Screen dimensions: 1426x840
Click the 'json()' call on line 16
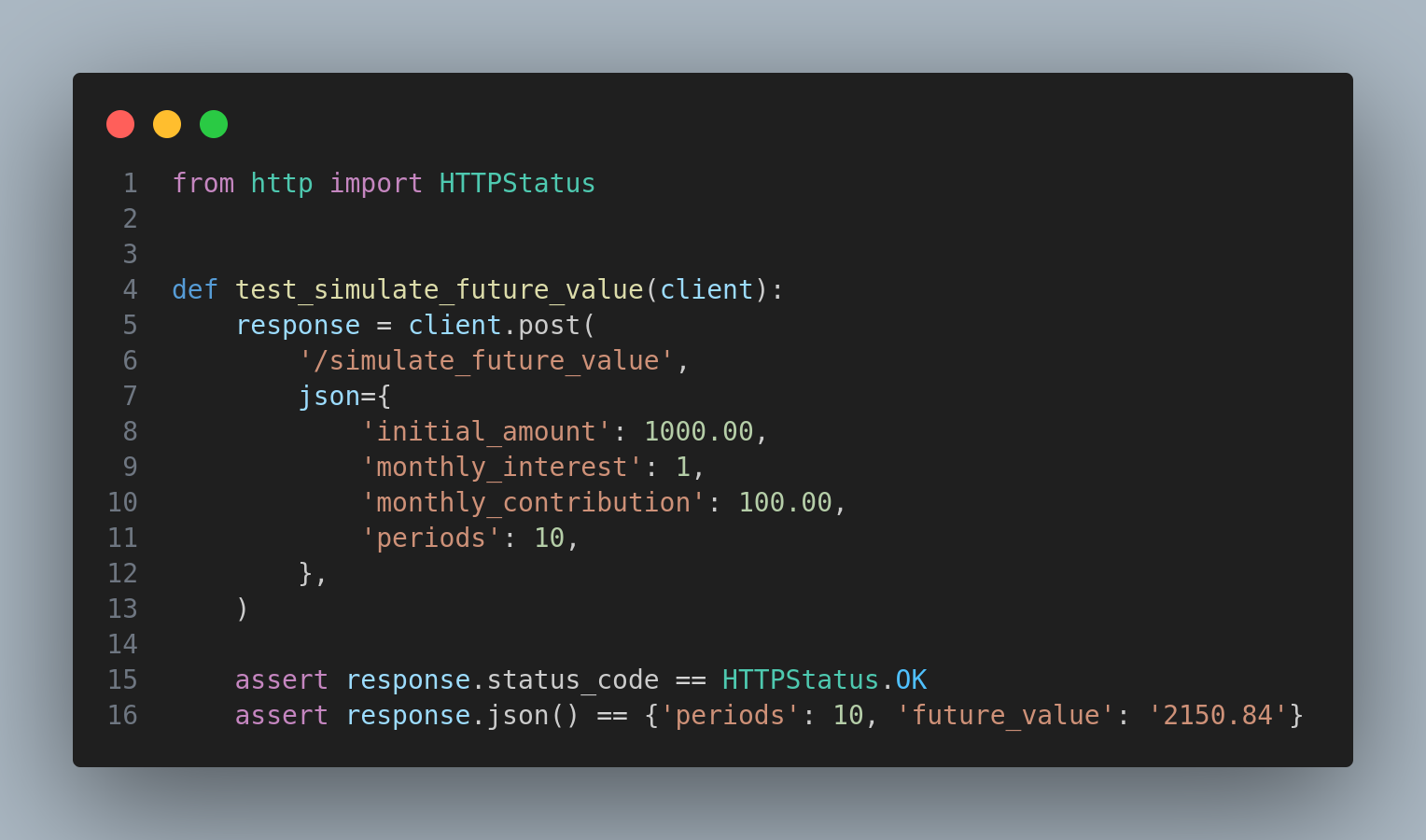pyautogui.click(x=533, y=715)
